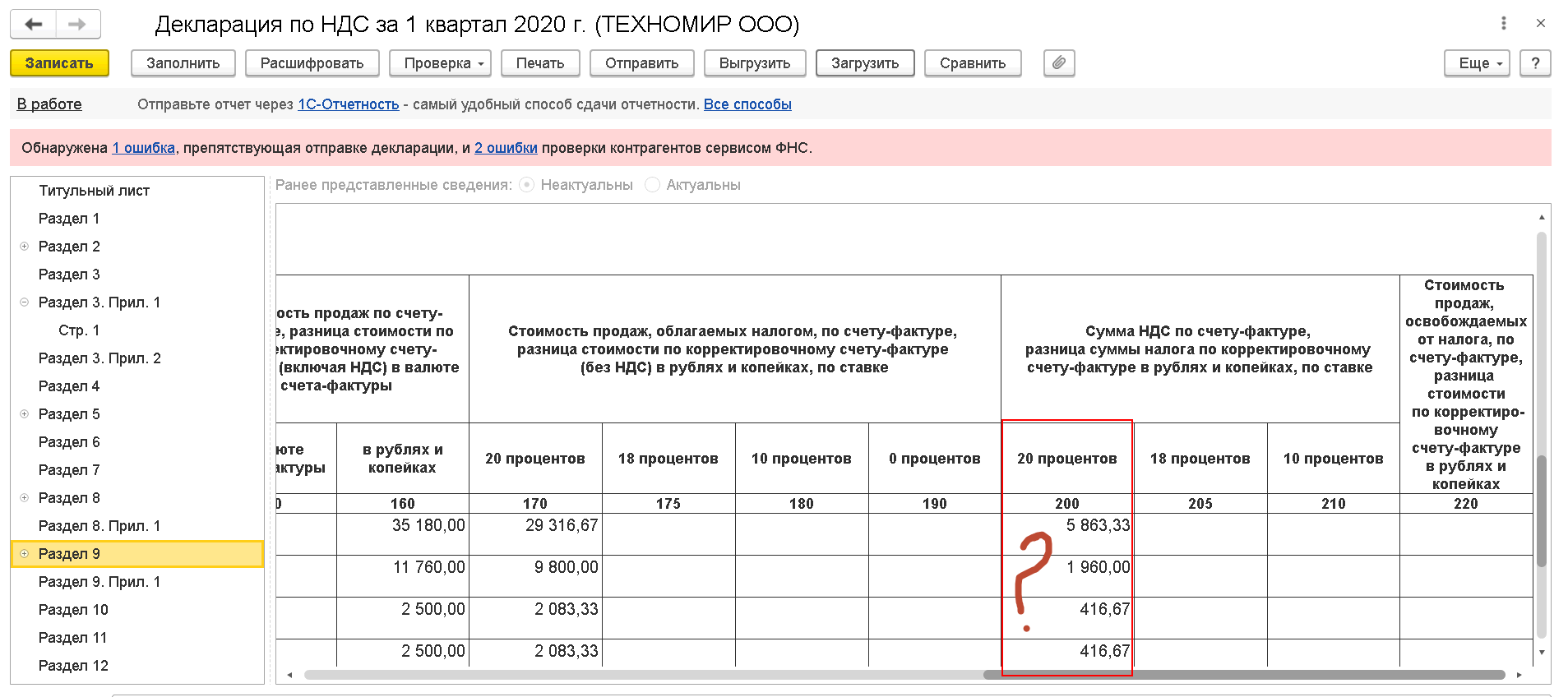The image size is (1568, 697).
Task: Select the Актуальны radio button
Action: 652,185
